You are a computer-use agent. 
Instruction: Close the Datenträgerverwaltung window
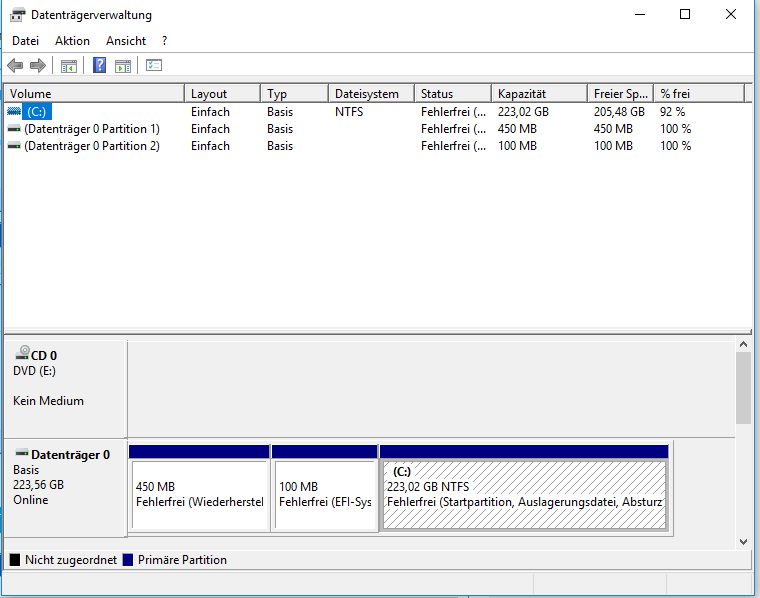[731, 15]
